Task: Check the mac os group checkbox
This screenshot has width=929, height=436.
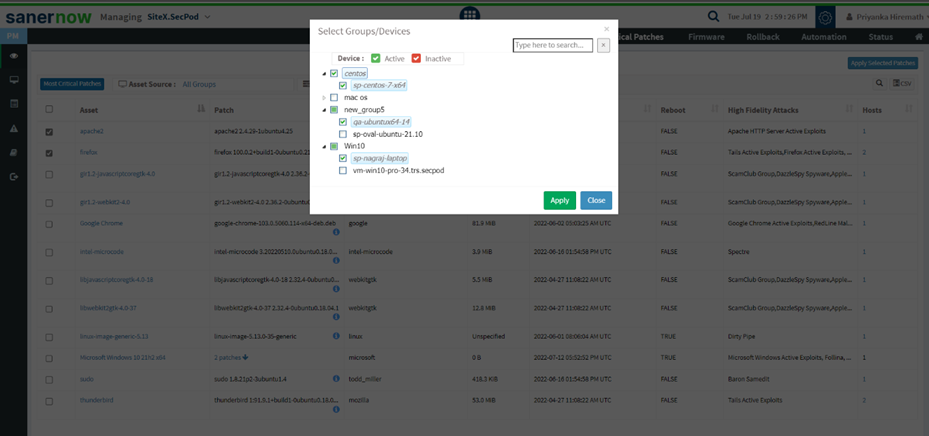Action: 334,97
